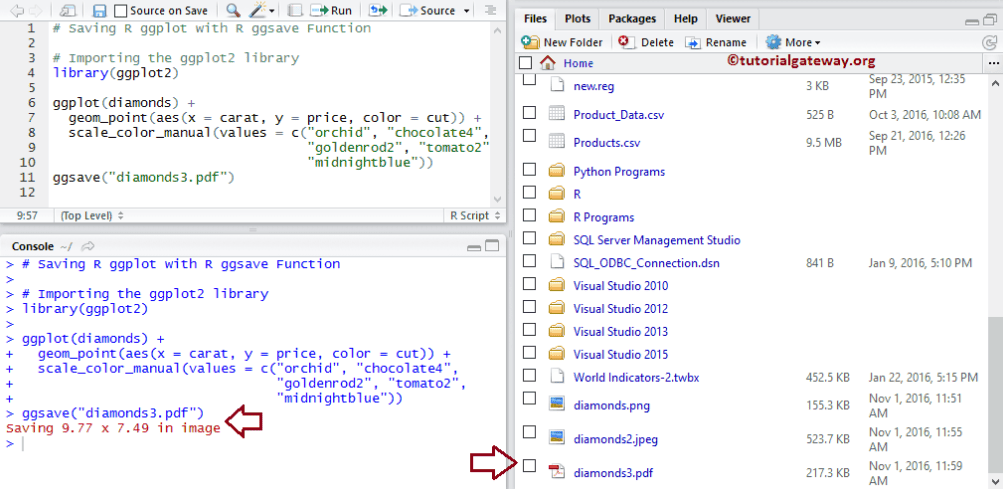Open the More dropdown in Files pane
The width and height of the screenshot is (1003, 489).
[793, 42]
